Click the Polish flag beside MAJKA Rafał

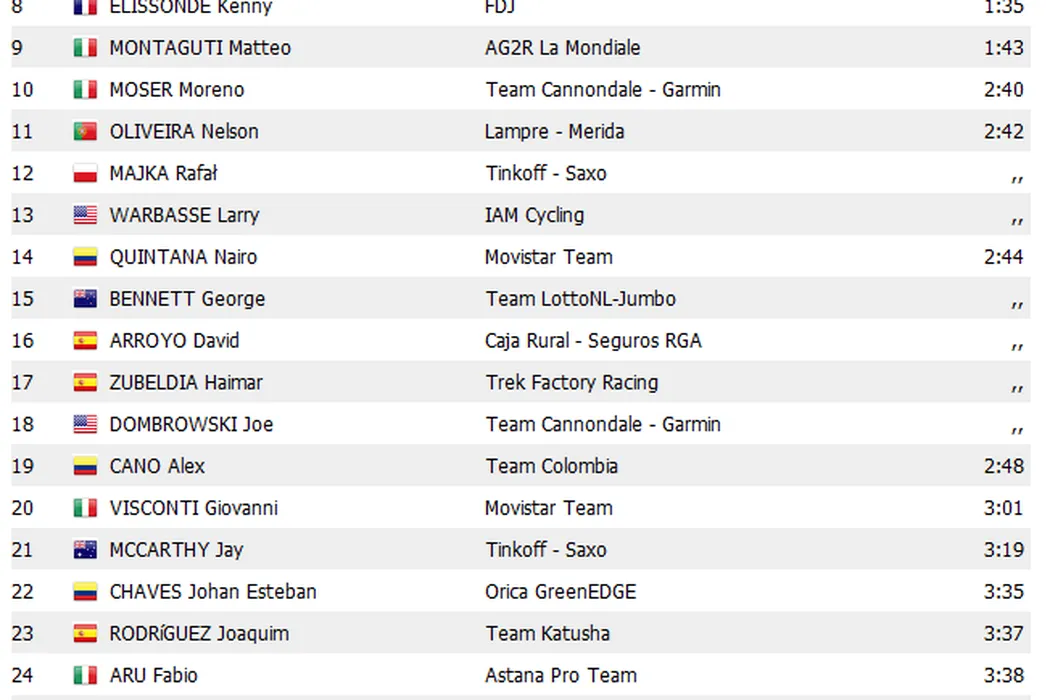[85, 174]
